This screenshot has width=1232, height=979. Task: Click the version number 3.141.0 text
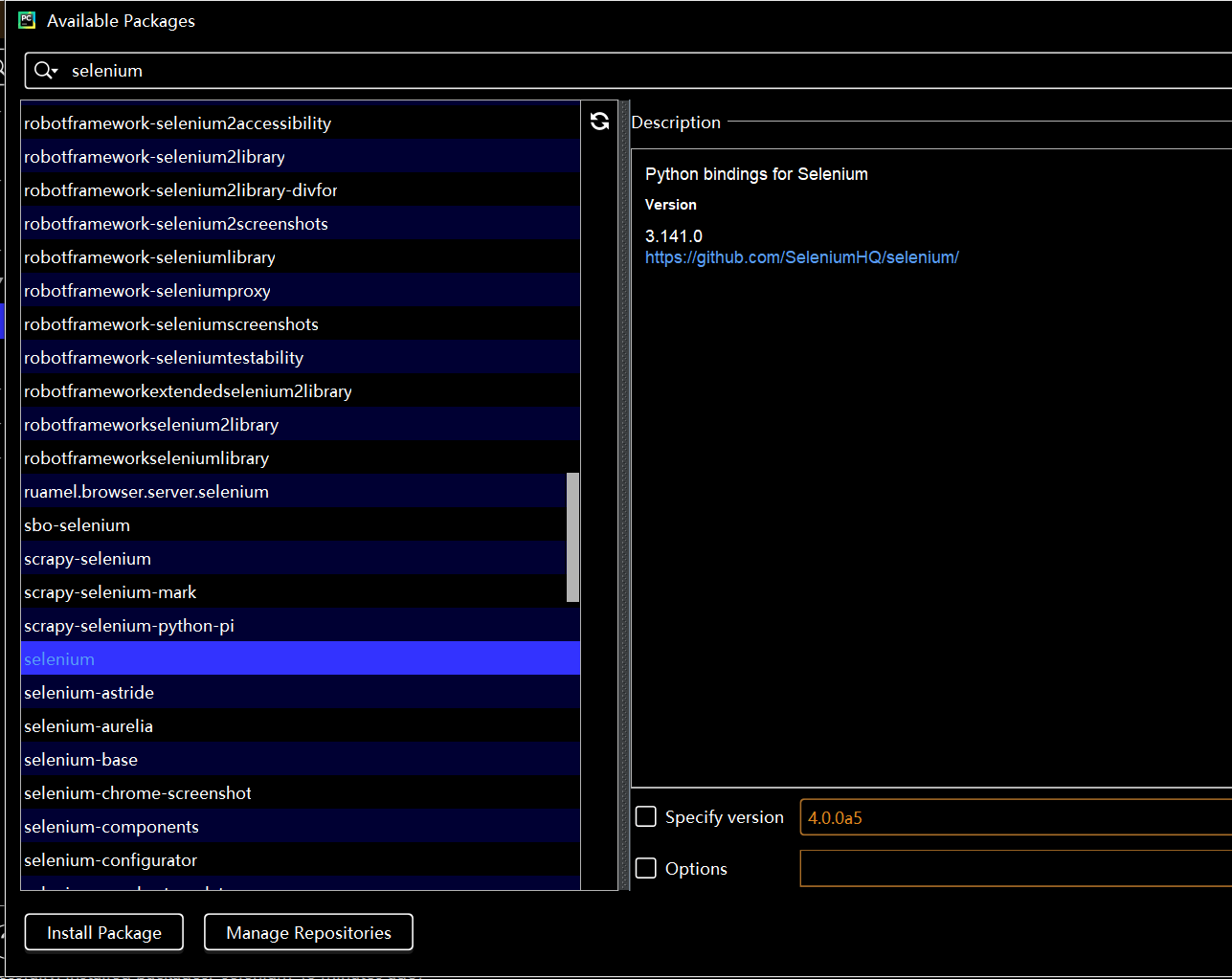click(x=674, y=236)
